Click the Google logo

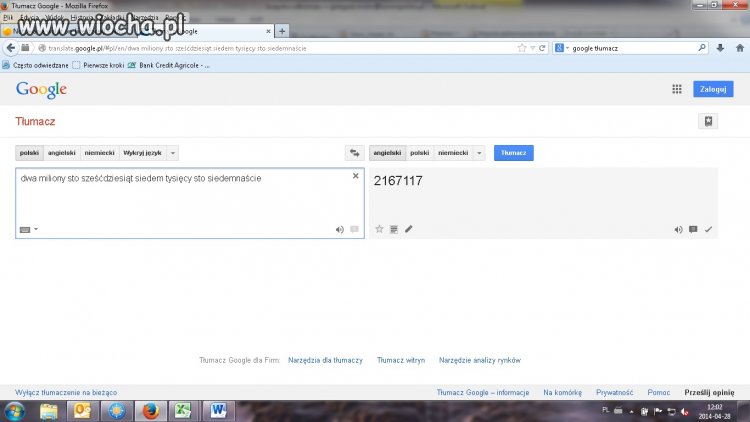click(41, 89)
